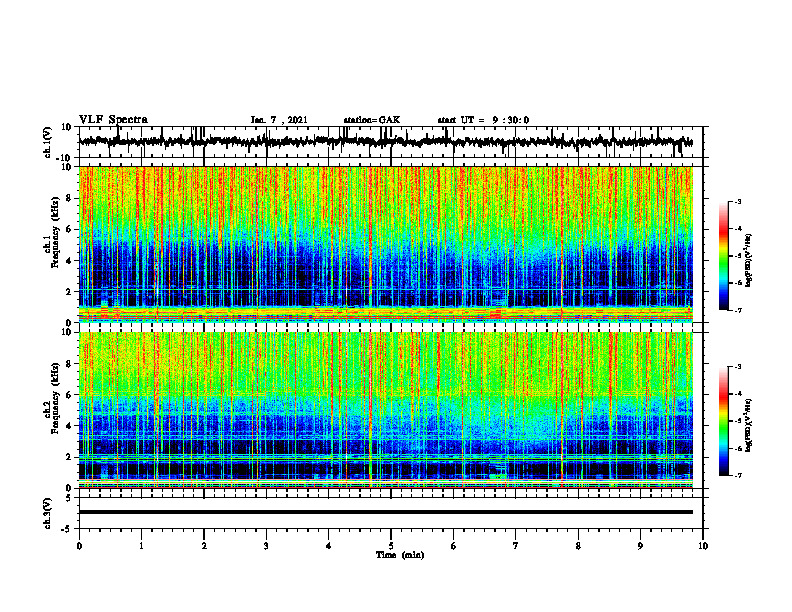Click the "8" kHz tick on ch.1 frequency axis
The image size is (792, 612).
point(69,198)
